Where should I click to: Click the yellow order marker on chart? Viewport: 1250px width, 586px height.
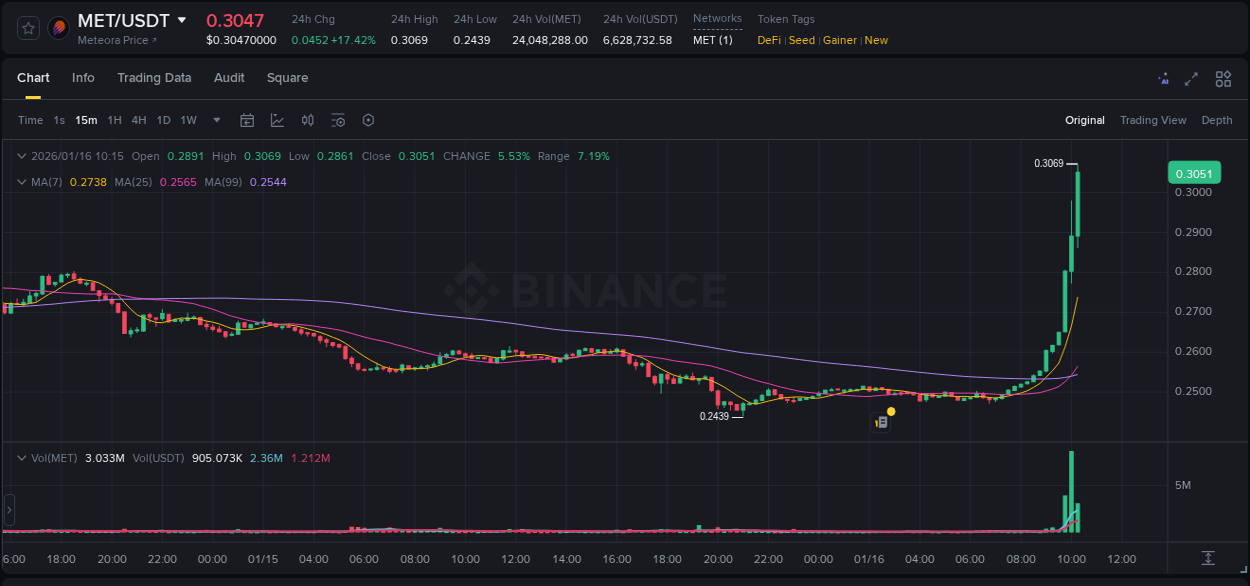pyautogui.click(x=890, y=411)
